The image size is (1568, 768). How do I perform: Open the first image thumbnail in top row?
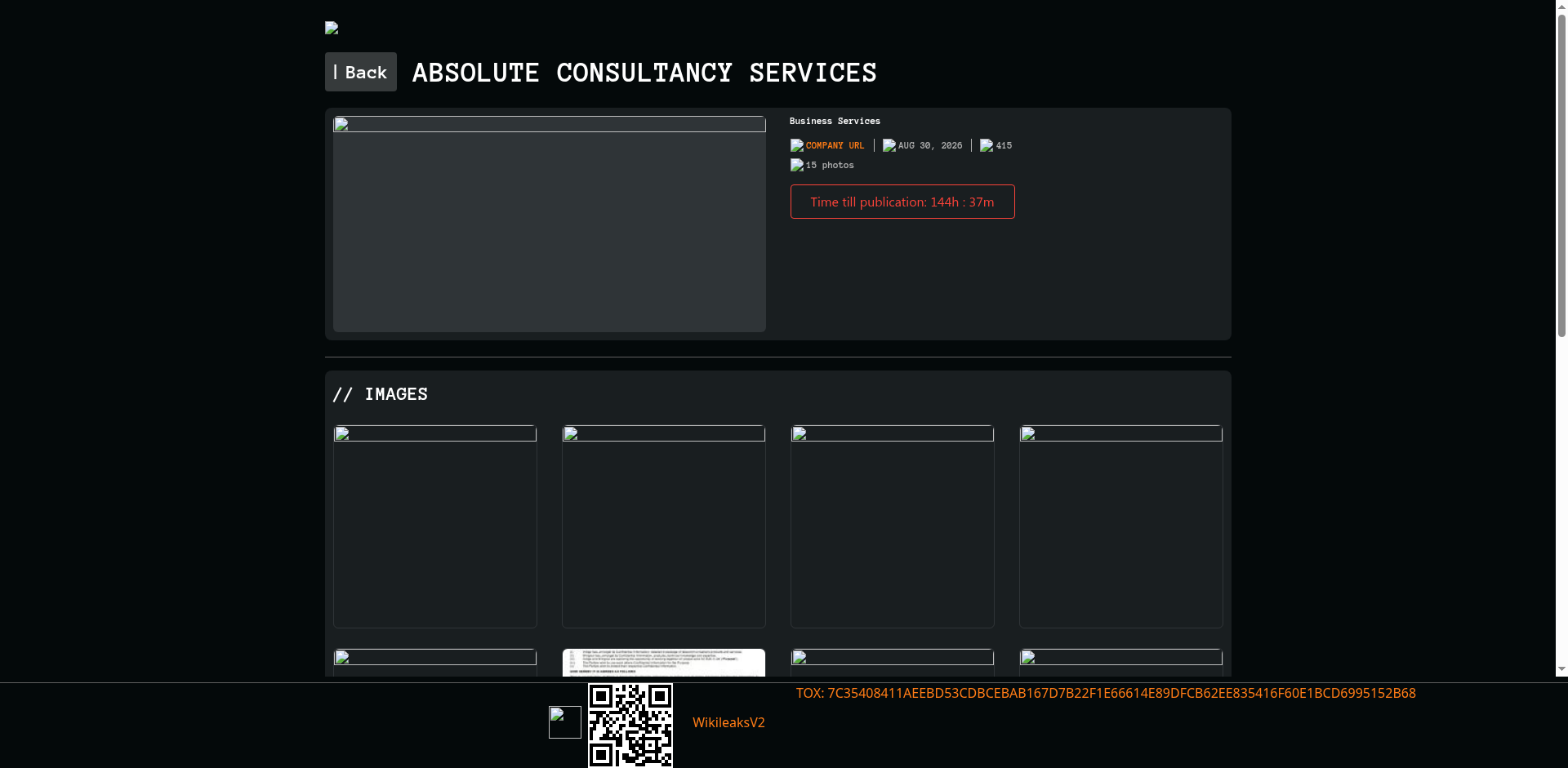click(x=435, y=526)
